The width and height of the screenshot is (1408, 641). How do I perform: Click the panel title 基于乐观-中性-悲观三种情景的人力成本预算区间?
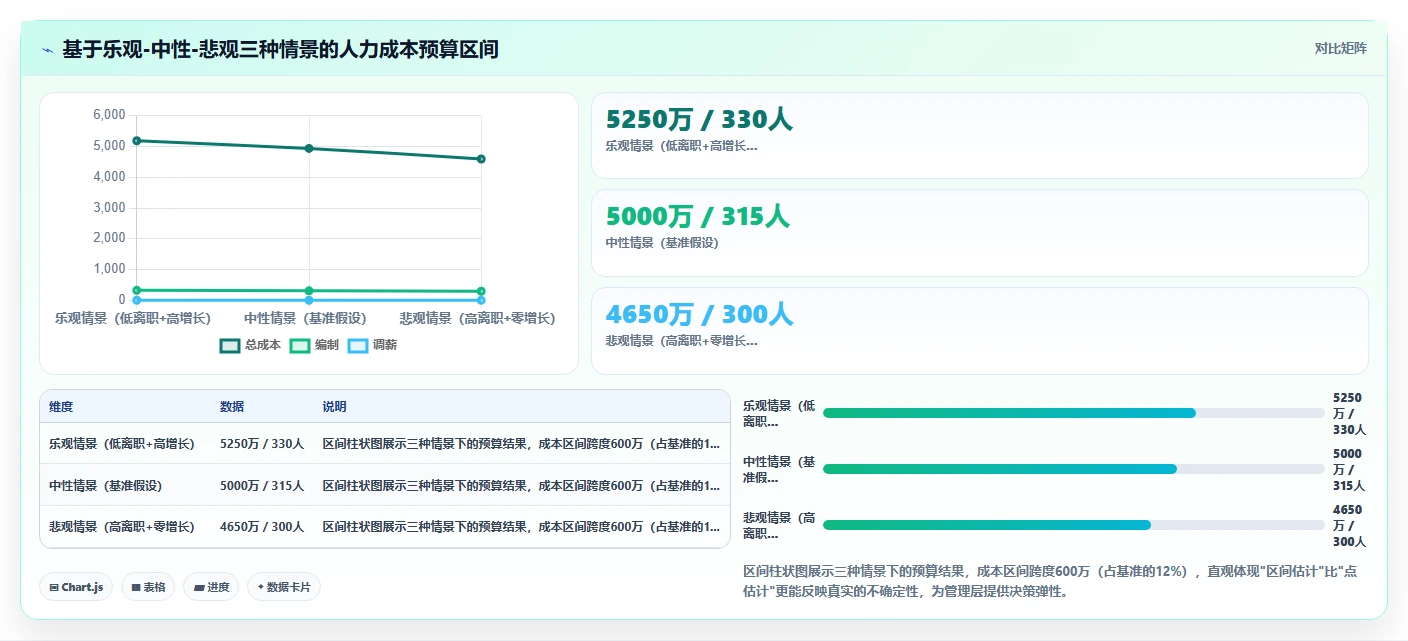[x=280, y=49]
